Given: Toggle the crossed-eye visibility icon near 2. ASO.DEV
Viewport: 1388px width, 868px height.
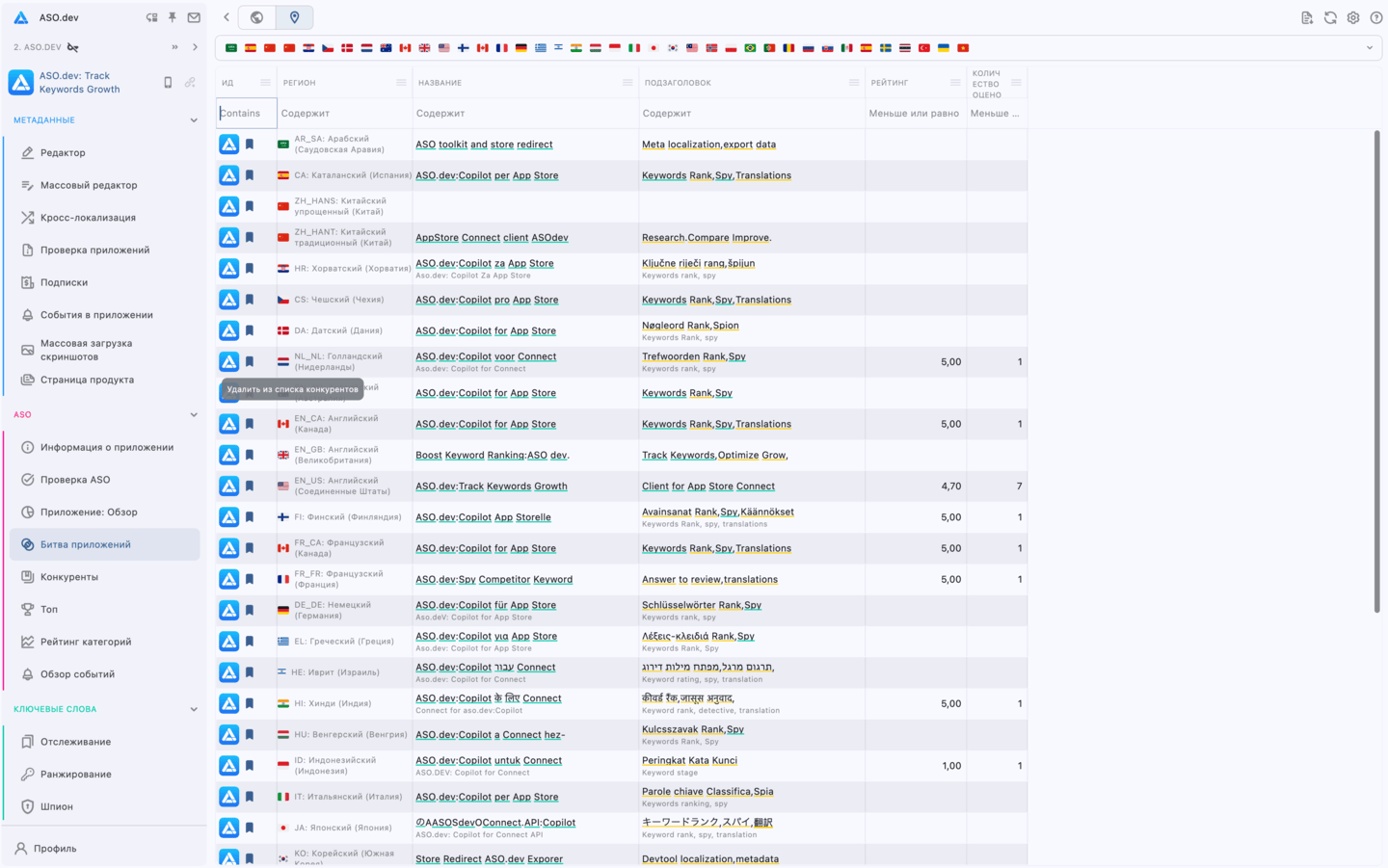Looking at the screenshot, I should click(73, 47).
